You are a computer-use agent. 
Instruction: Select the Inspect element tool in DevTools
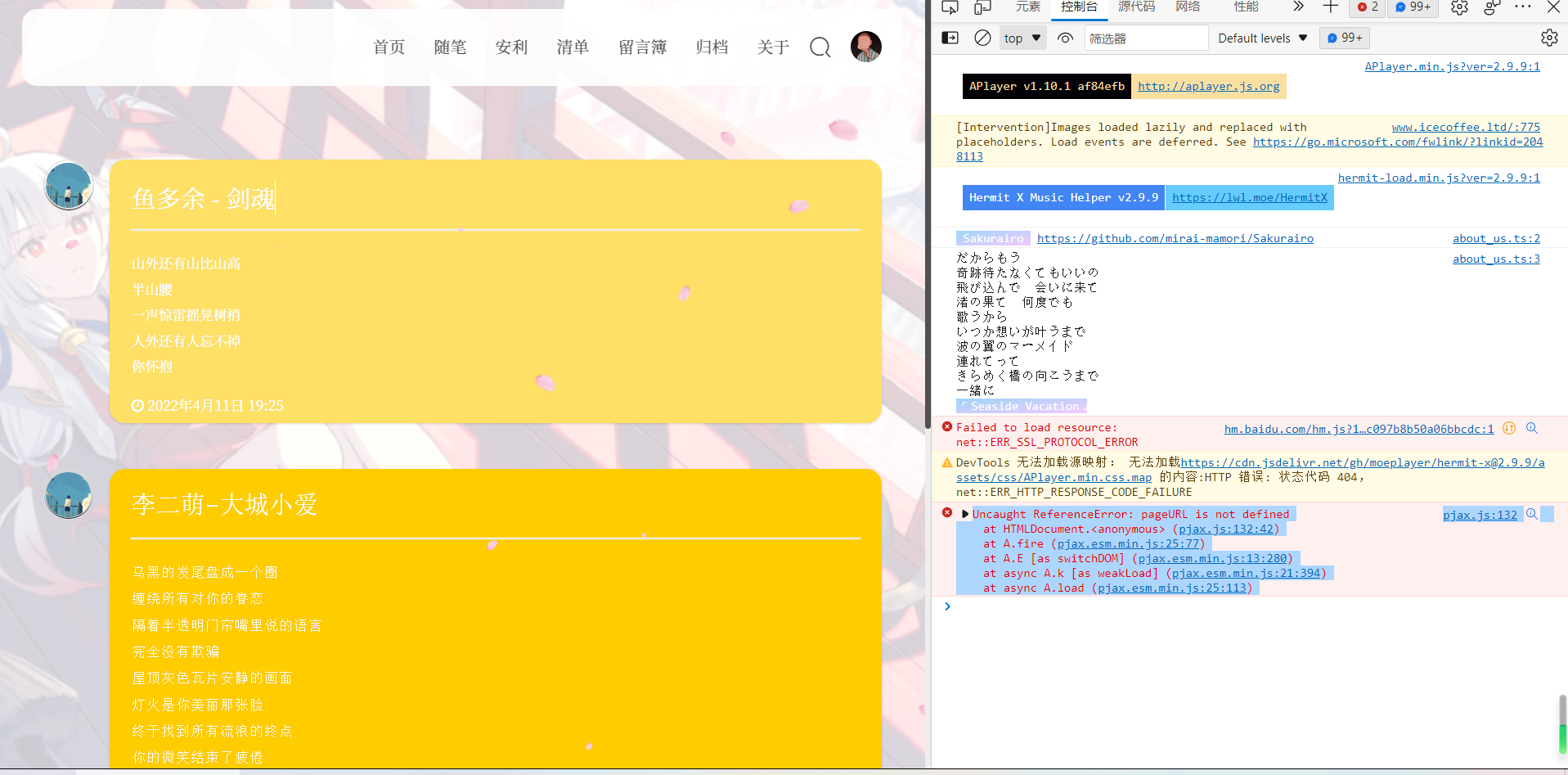coord(949,7)
